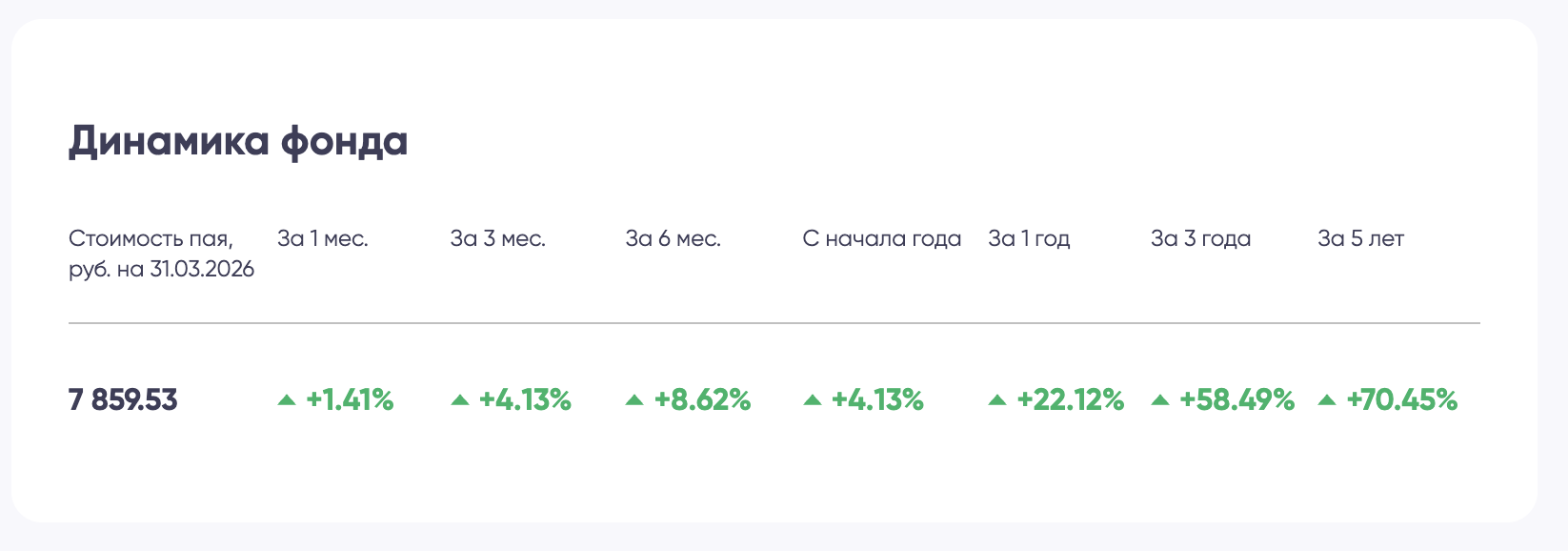Select the "За 1 год" column header

pyautogui.click(x=1029, y=238)
